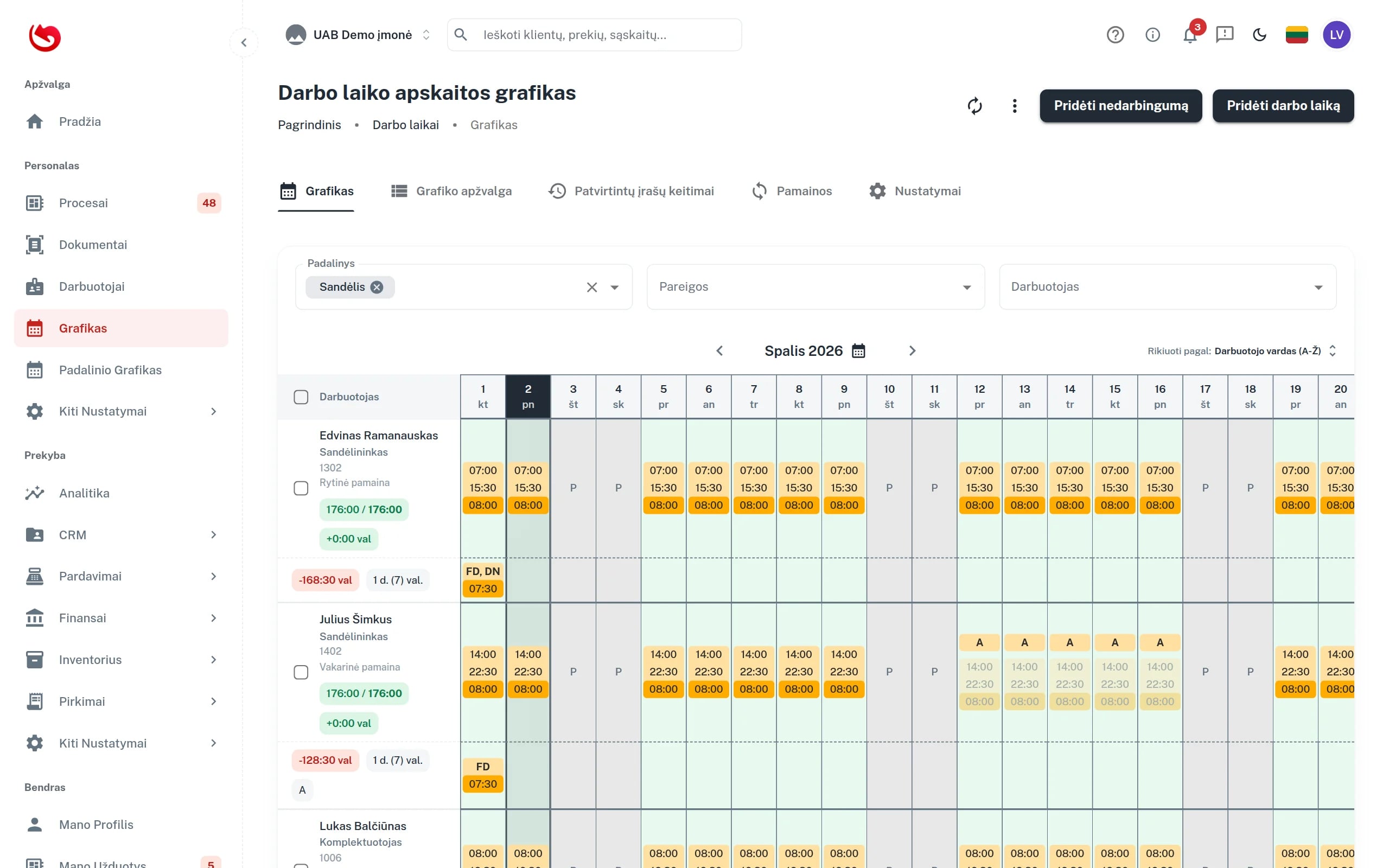Image resolution: width=1389 pixels, height=868 pixels.
Task: Open LV user avatar menu
Action: tap(1337, 35)
